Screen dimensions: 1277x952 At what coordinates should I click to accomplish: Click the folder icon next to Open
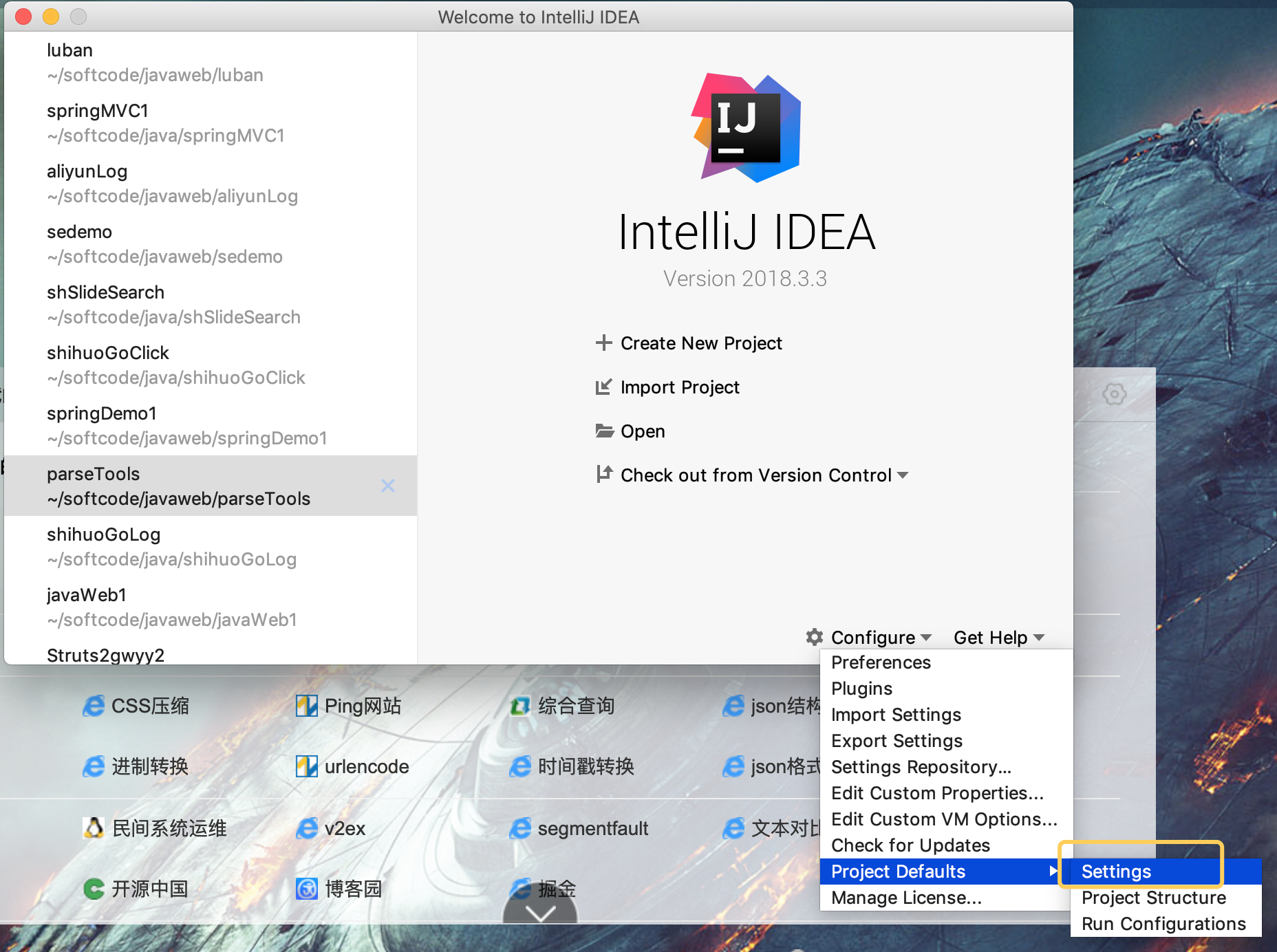point(604,431)
